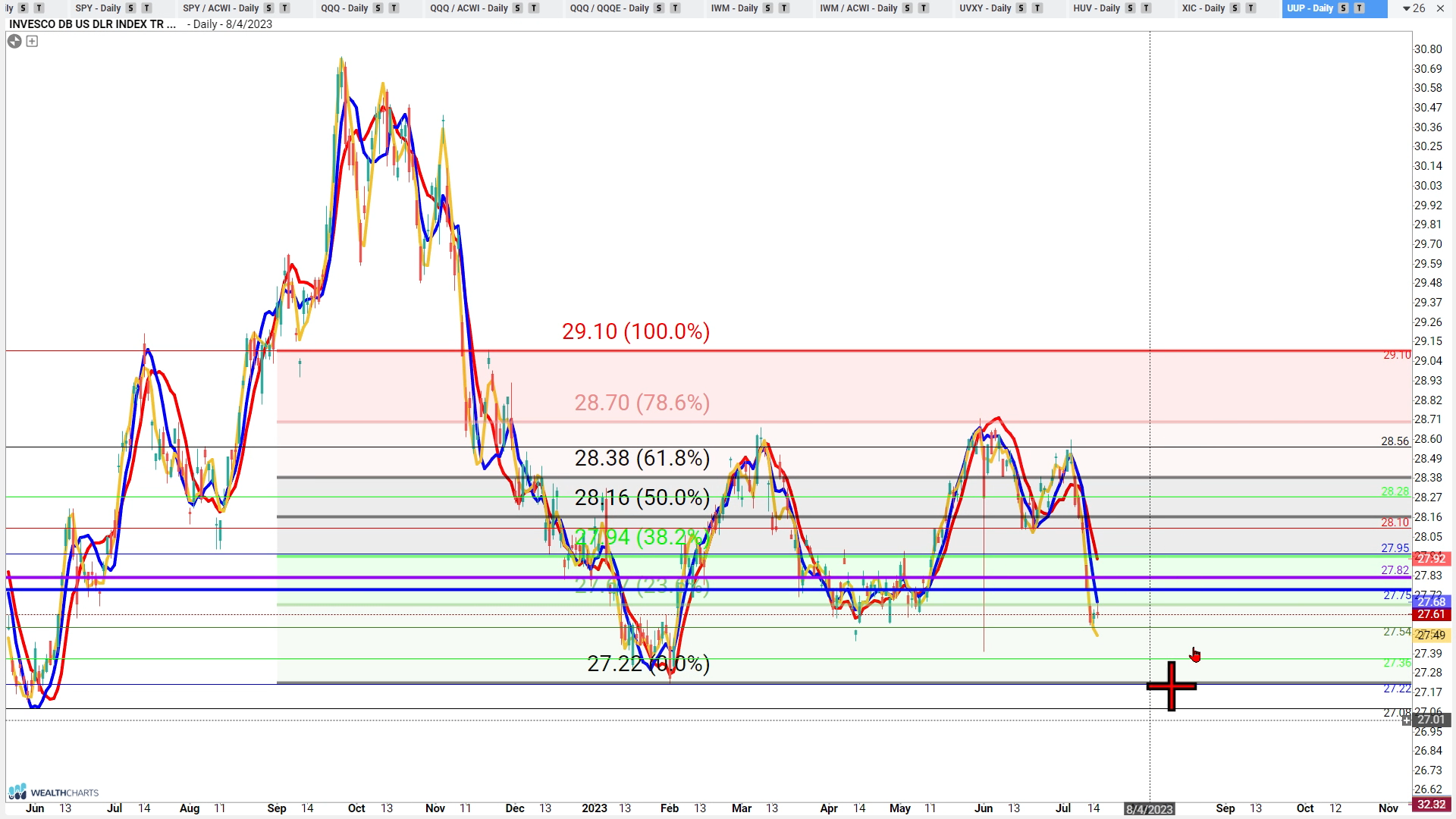Click the S icon on XIC - Daily tab
This screenshot has width=1456, height=819.
[1235, 8]
